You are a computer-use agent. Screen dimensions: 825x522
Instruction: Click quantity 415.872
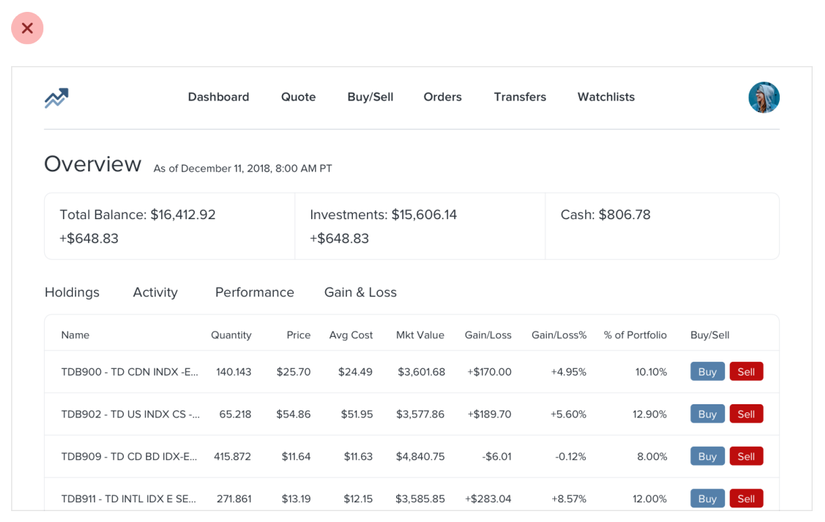[233, 456]
